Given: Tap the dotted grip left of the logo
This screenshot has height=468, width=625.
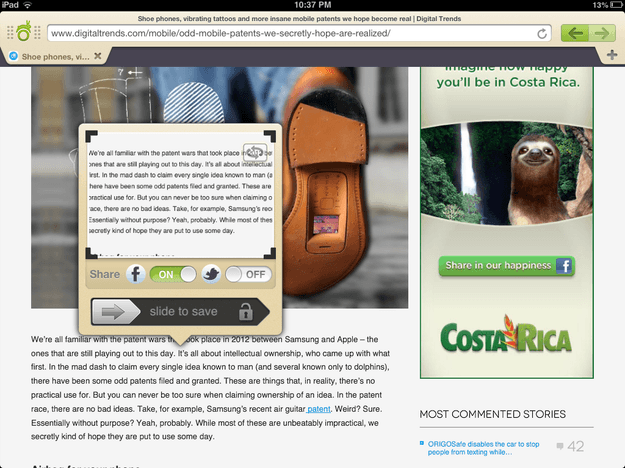Looking at the screenshot, I should click(10, 33).
